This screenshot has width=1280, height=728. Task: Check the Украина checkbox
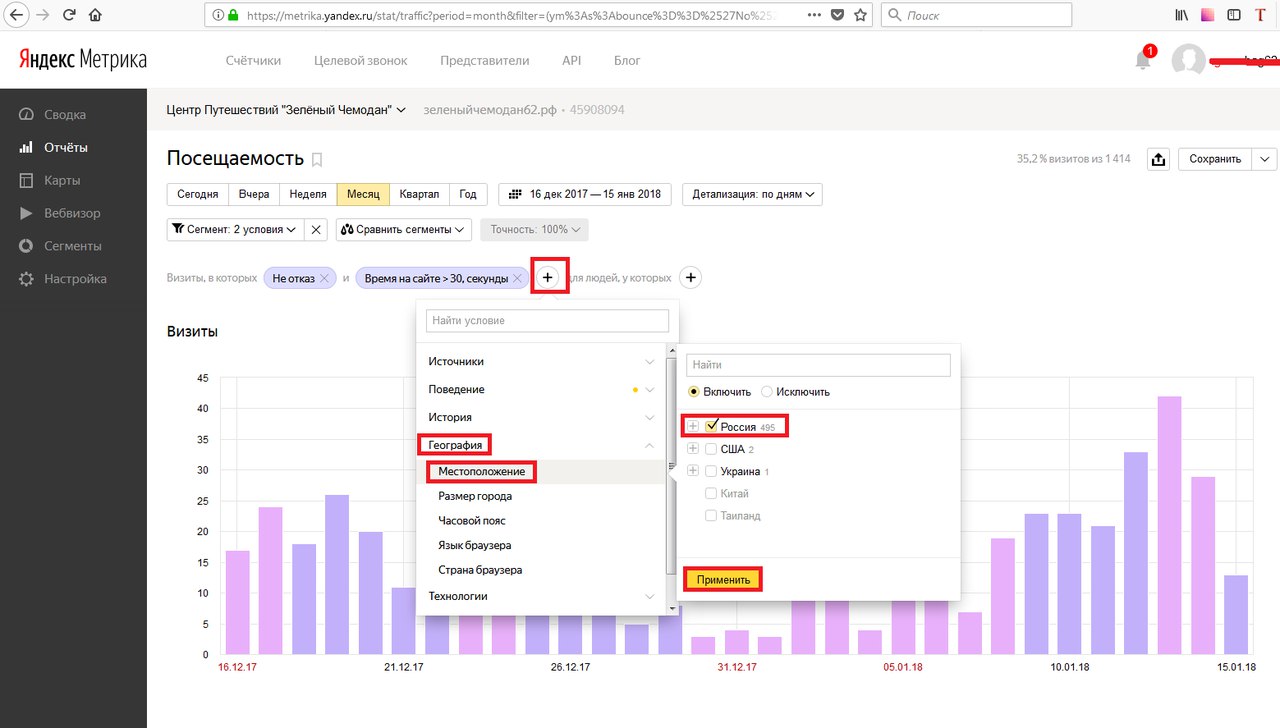pos(712,471)
